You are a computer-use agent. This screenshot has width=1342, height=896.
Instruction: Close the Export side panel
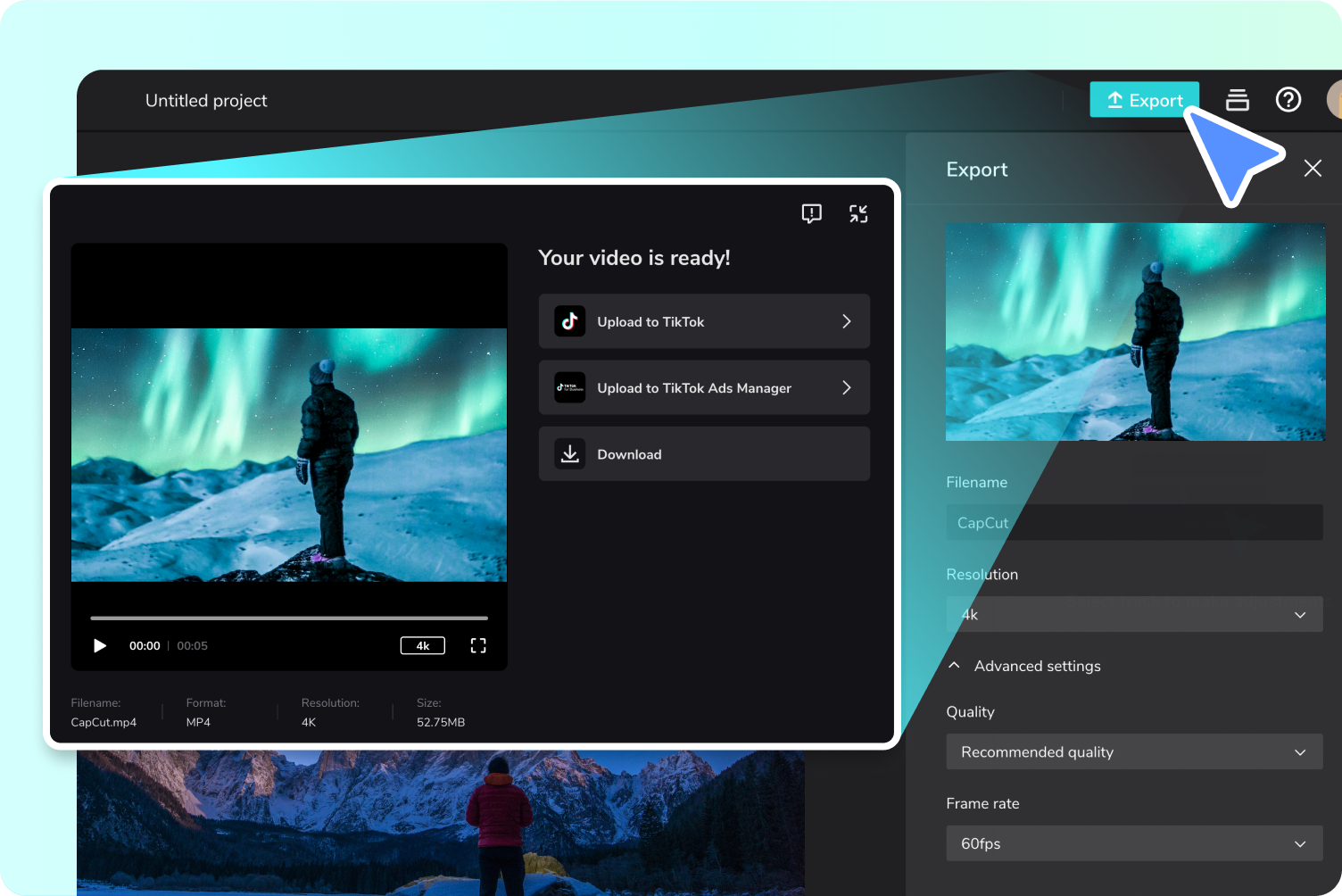click(1313, 168)
